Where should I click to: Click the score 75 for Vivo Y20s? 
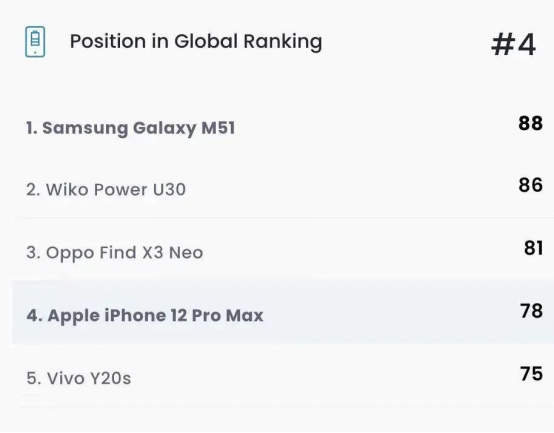point(531,374)
